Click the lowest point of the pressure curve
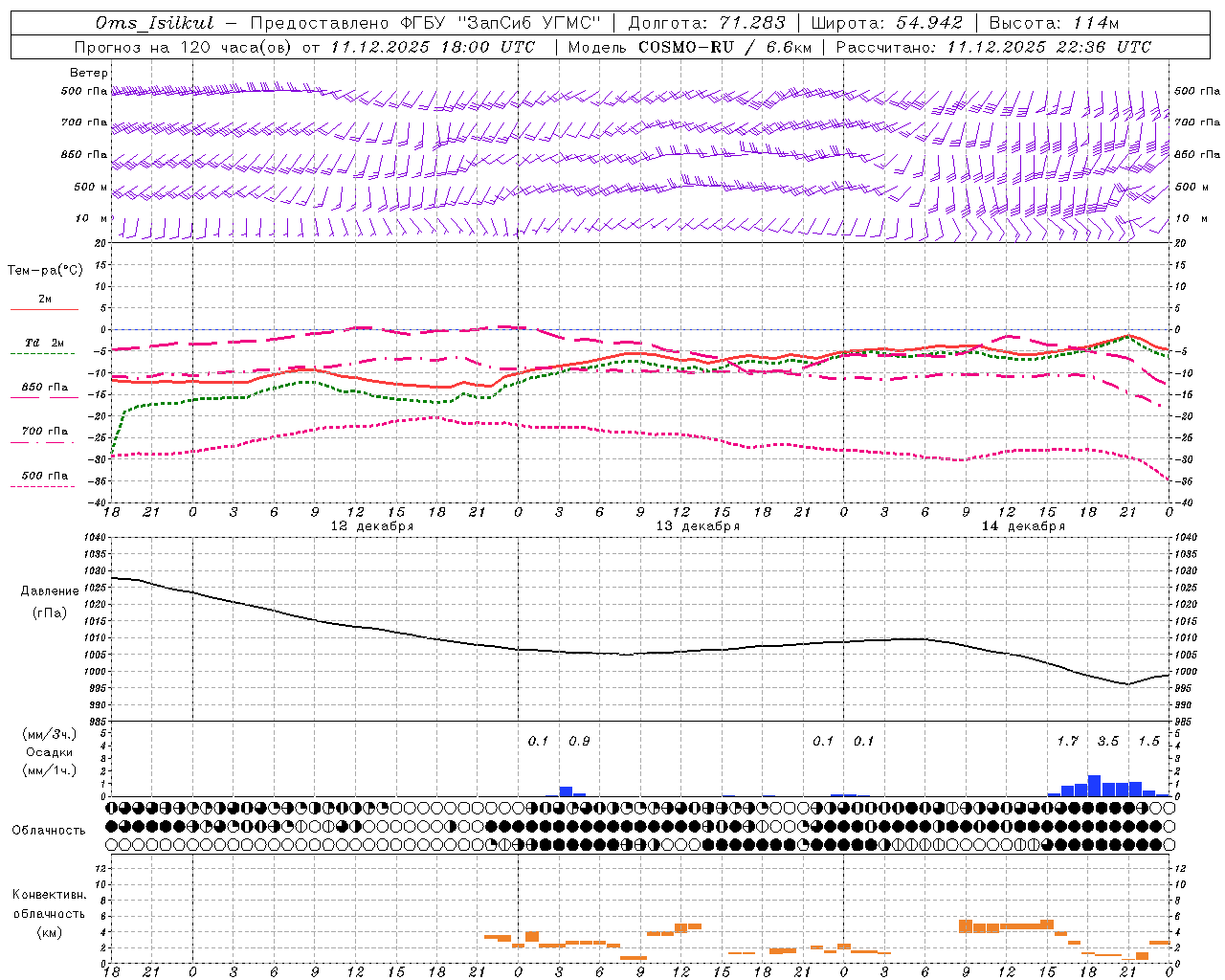Screen dimensions: 1225x980 coord(1127,683)
